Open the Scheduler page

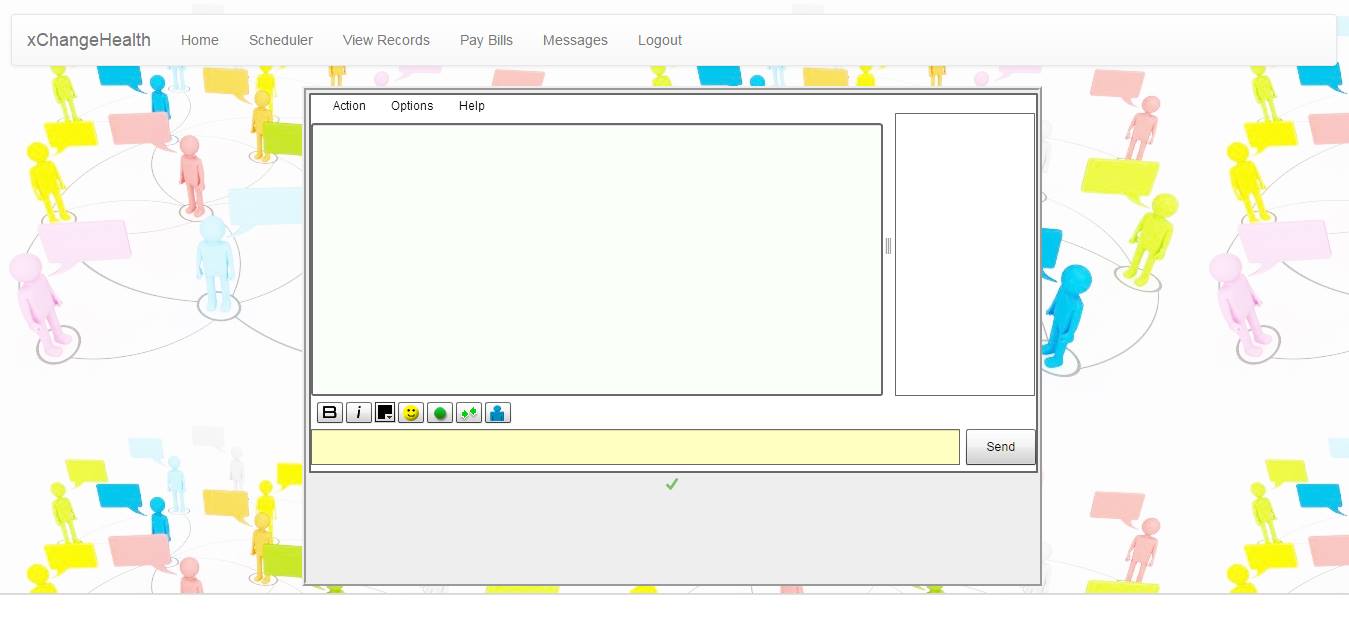281,40
